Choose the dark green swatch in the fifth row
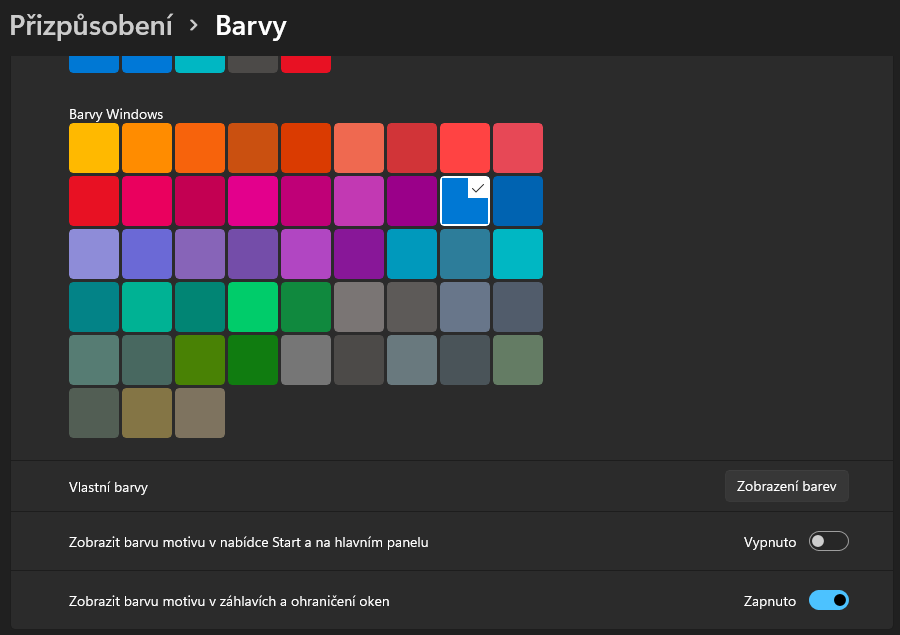This screenshot has height=635, width=900. [253, 360]
